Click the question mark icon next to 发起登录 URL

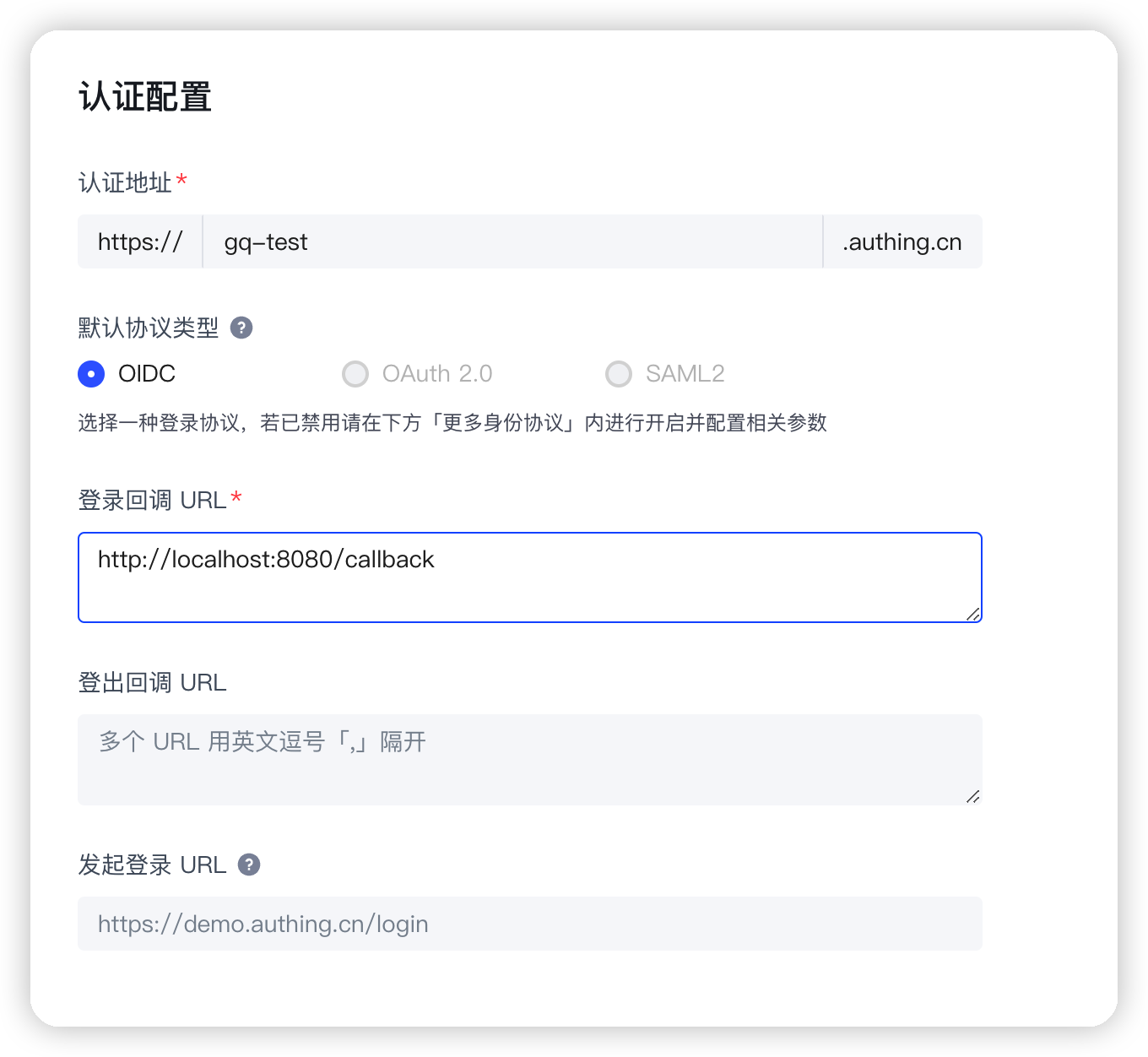(x=247, y=865)
